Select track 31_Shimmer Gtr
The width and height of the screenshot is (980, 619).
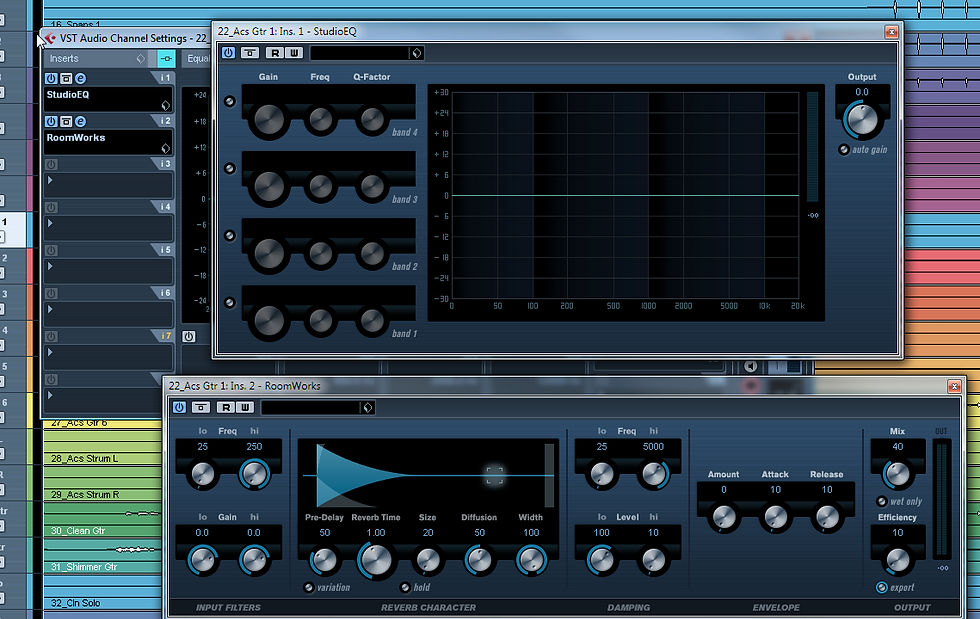tap(84, 567)
